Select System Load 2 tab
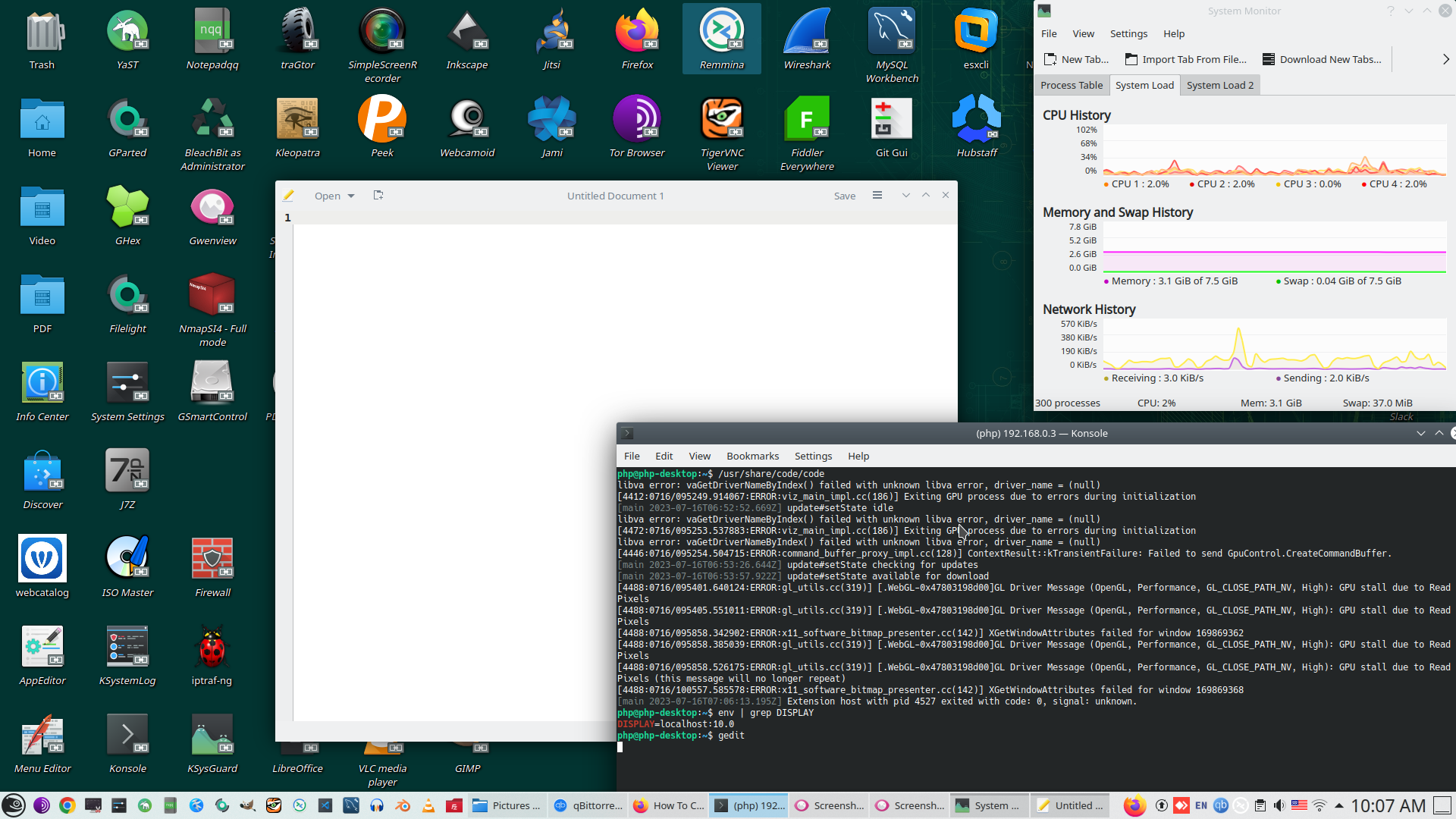This screenshot has height=819, width=1456. point(1219,85)
